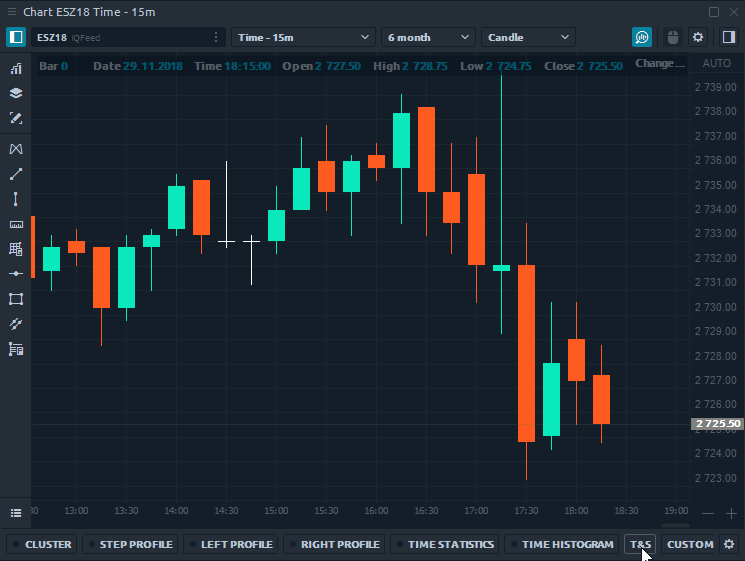Select the ruler measurement tool
The height and width of the screenshot is (561, 745).
[15, 224]
